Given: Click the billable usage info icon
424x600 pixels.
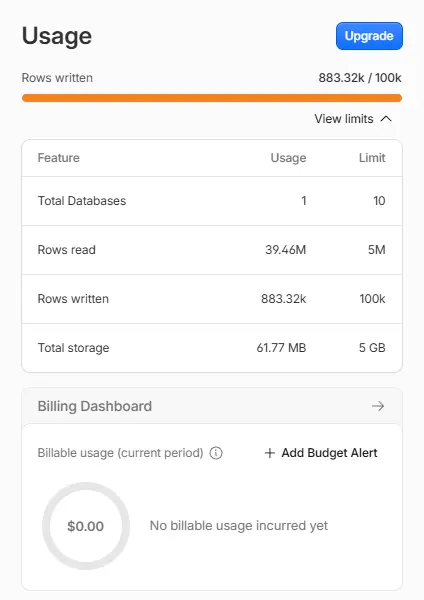Looking at the screenshot, I should (216, 453).
